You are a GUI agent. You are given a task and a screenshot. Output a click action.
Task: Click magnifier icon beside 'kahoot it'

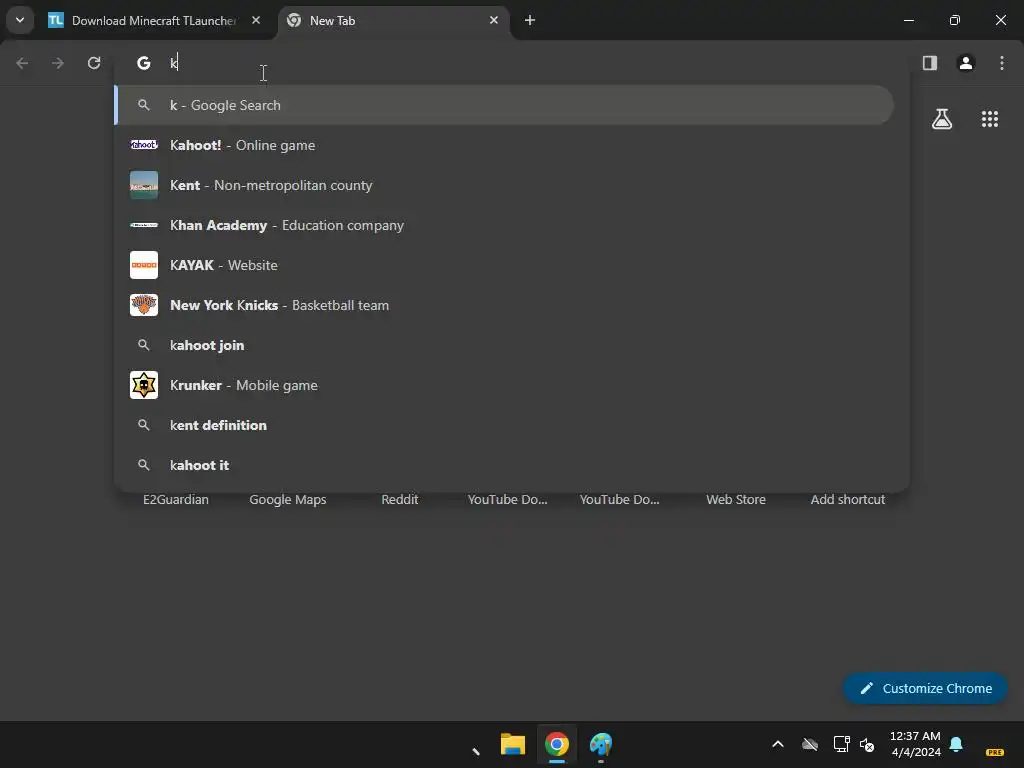(144, 465)
